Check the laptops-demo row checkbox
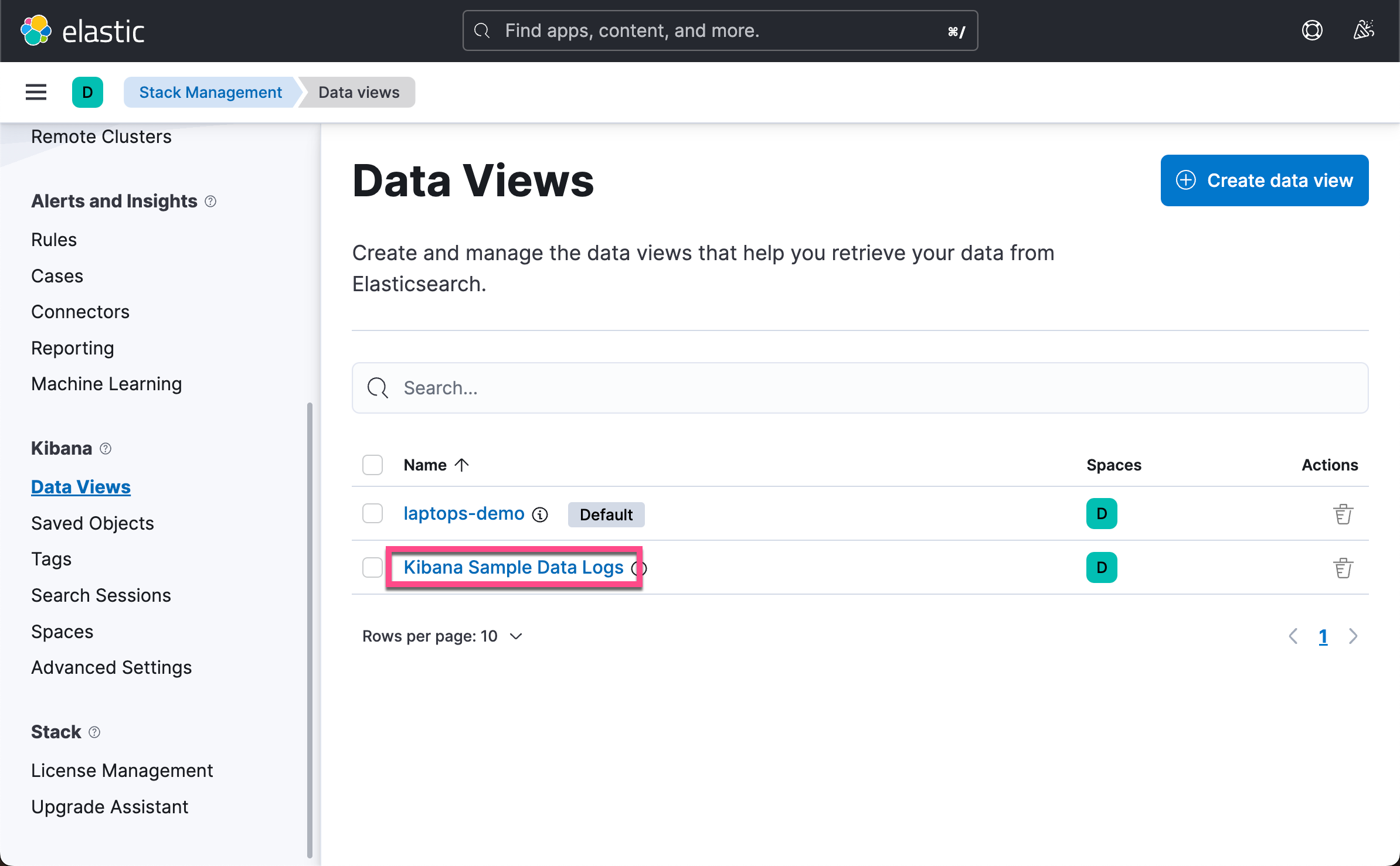Image resolution: width=1400 pixels, height=866 pixels. tap(372, 514)
